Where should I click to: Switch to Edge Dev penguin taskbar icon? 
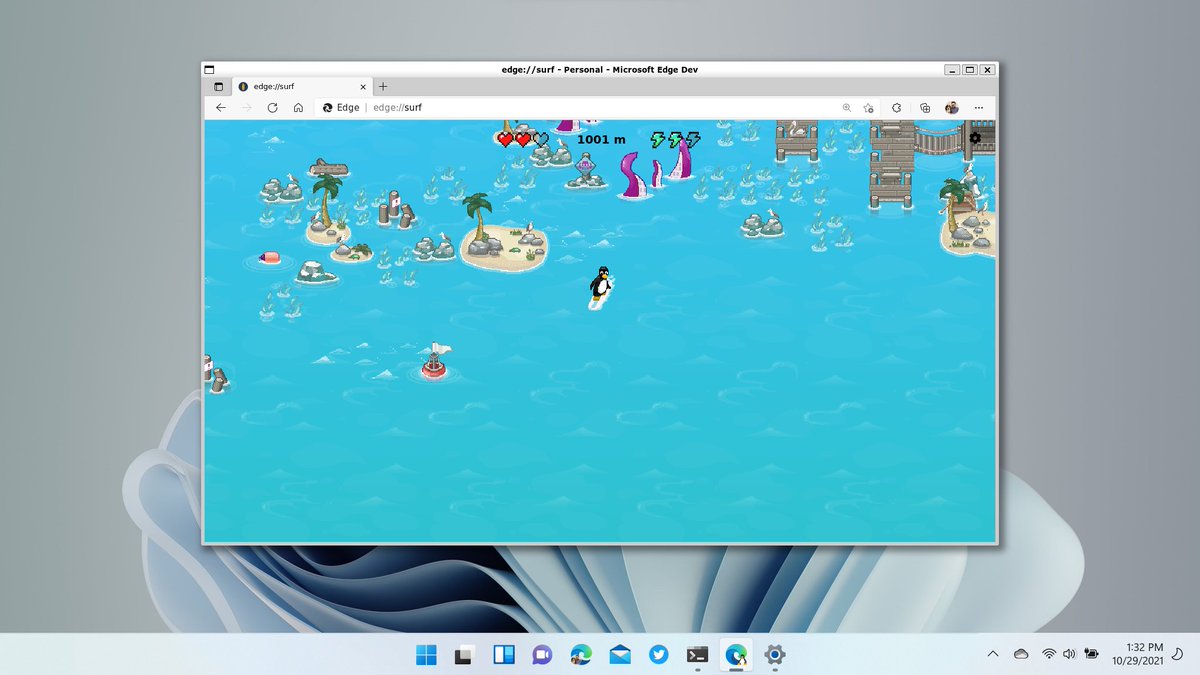coord(736,655)
